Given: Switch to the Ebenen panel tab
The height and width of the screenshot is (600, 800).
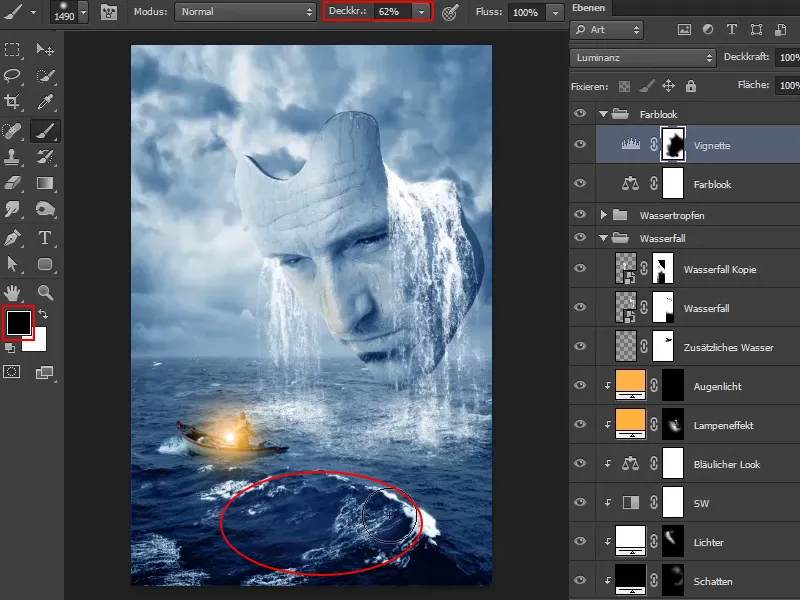Looking at the screenshot, I should pyautogui.click(x=589, y=8).
